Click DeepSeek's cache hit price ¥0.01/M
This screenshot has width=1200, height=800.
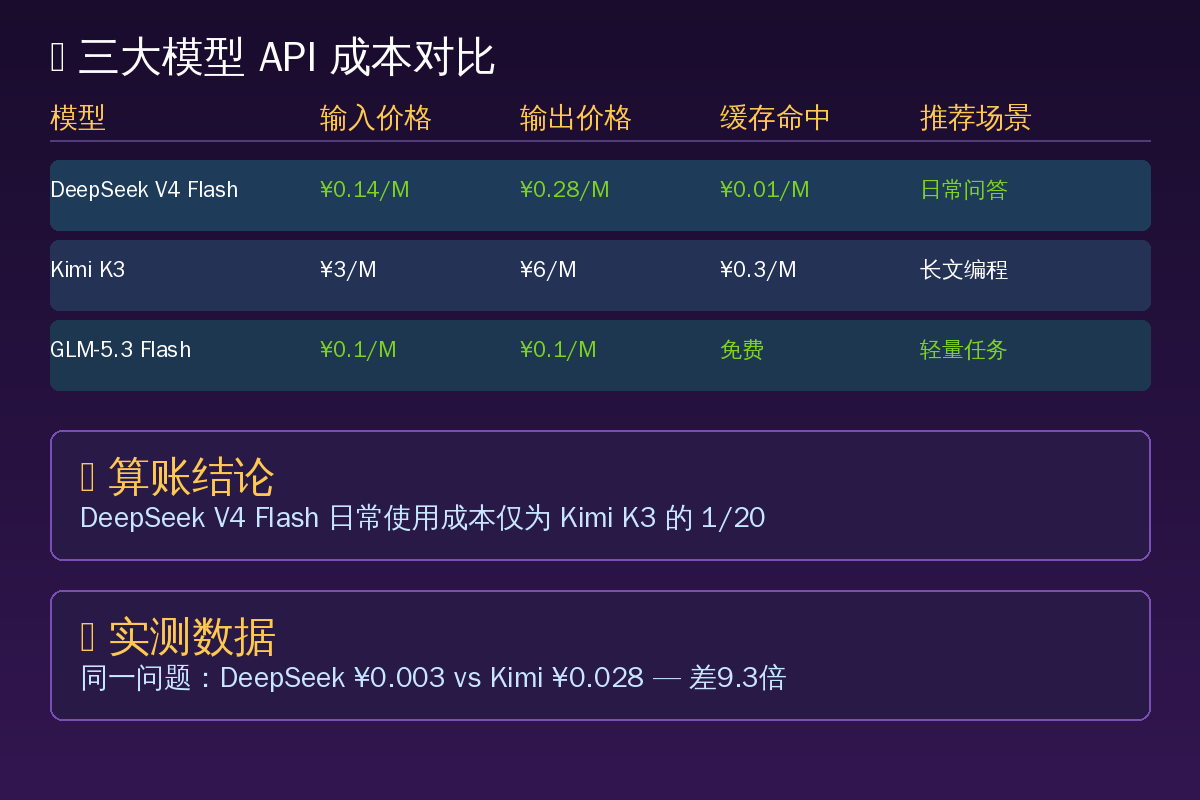point(765,190)
